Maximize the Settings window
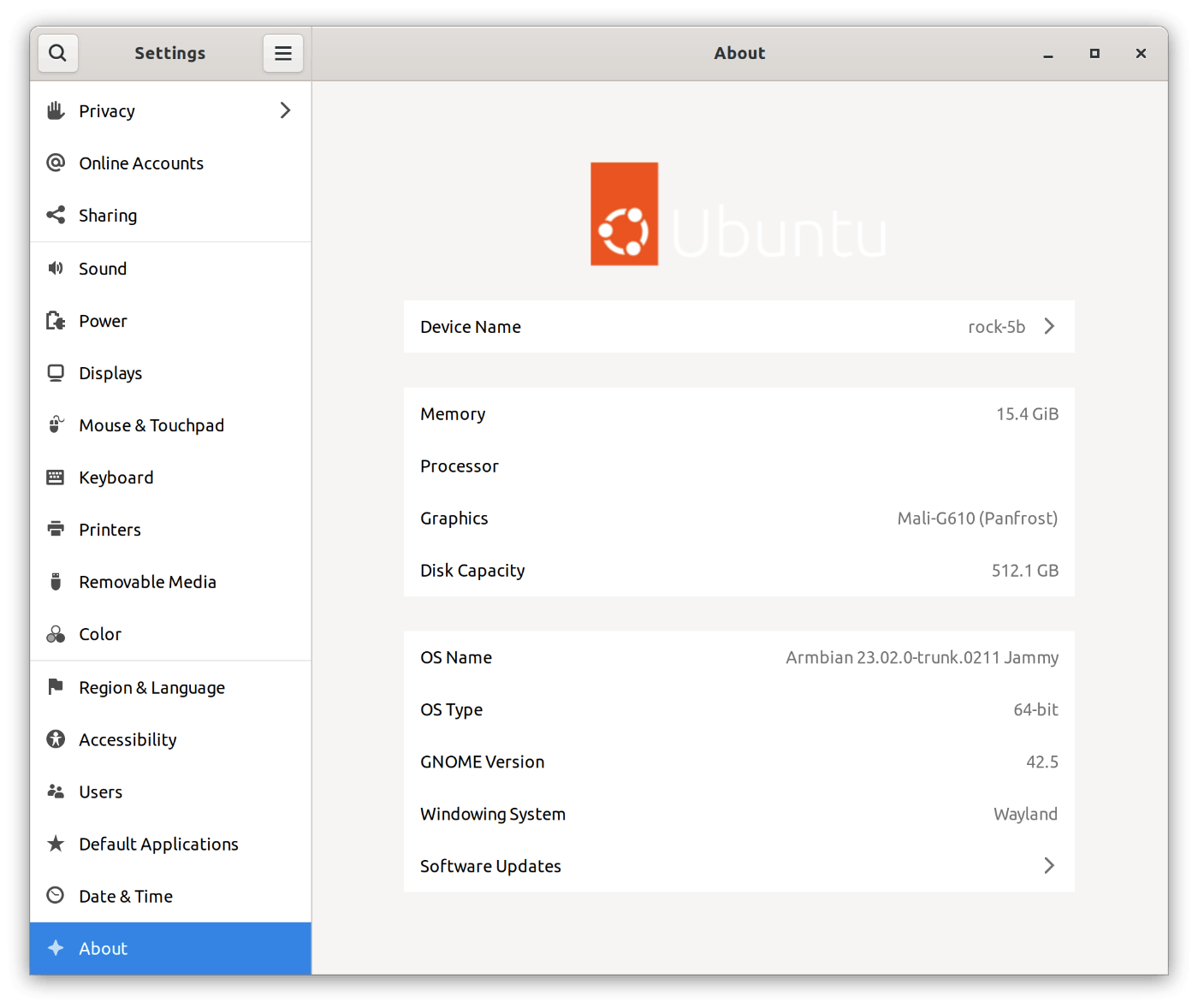The width and height of the screenshot is (1198, 1008). [1094, 53]
